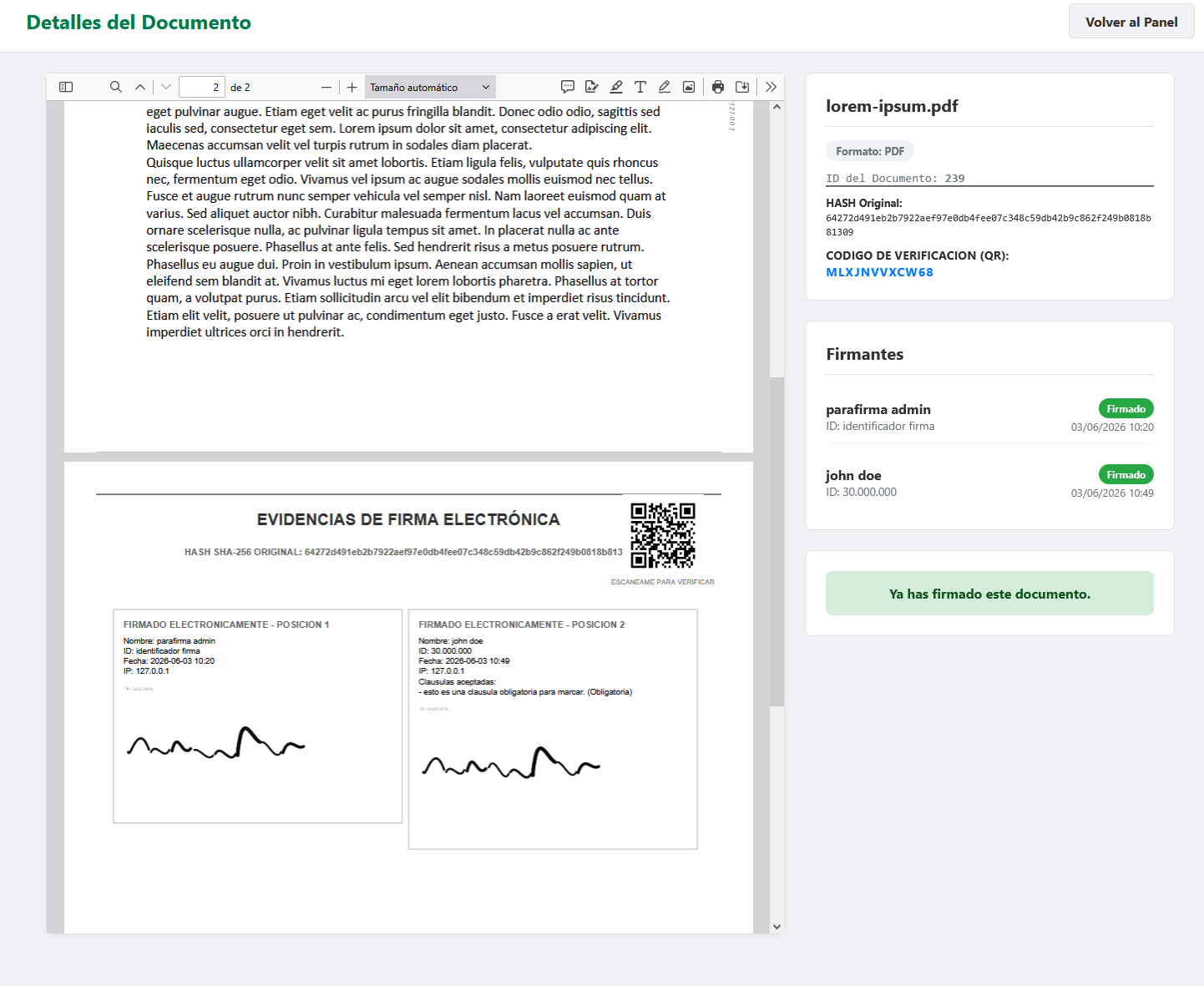Select the parafirma admin signer name
This screenshot has width=1204, height=986.
tap(878, 409)
